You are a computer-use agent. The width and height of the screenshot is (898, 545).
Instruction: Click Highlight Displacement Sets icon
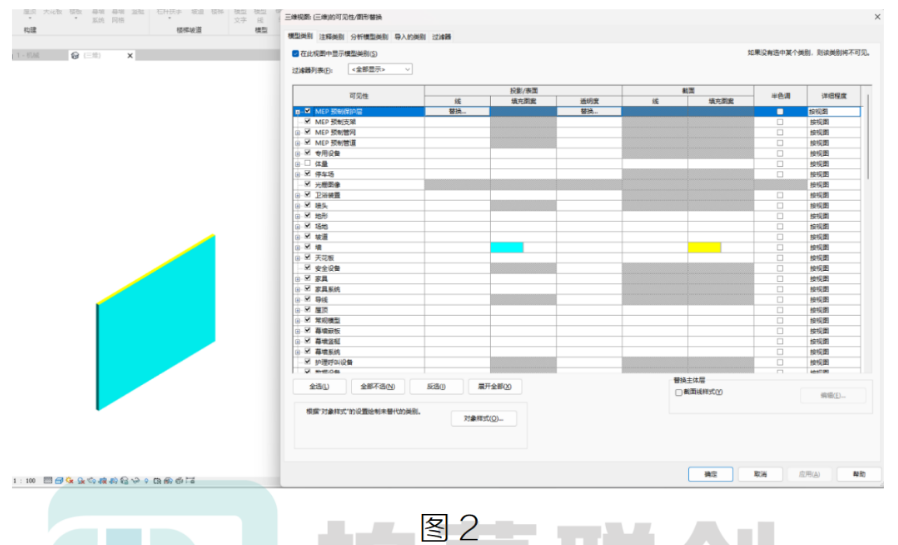(179, 480)
